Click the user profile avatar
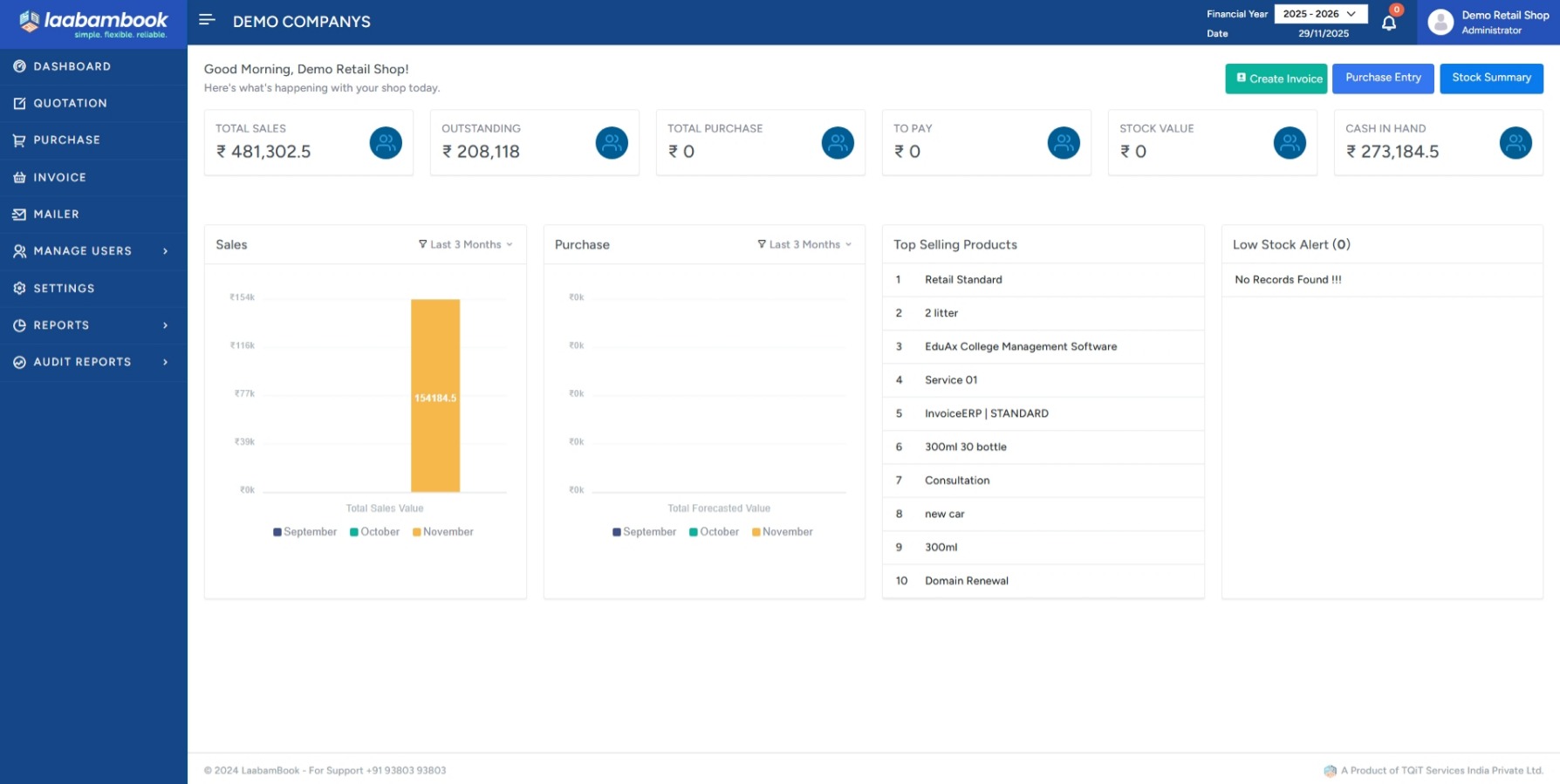 (x=1440, y=23)
